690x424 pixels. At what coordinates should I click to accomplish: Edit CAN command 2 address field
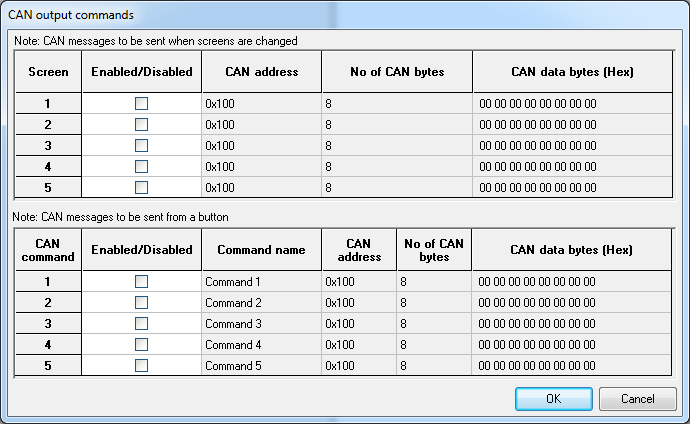point(358,303)
